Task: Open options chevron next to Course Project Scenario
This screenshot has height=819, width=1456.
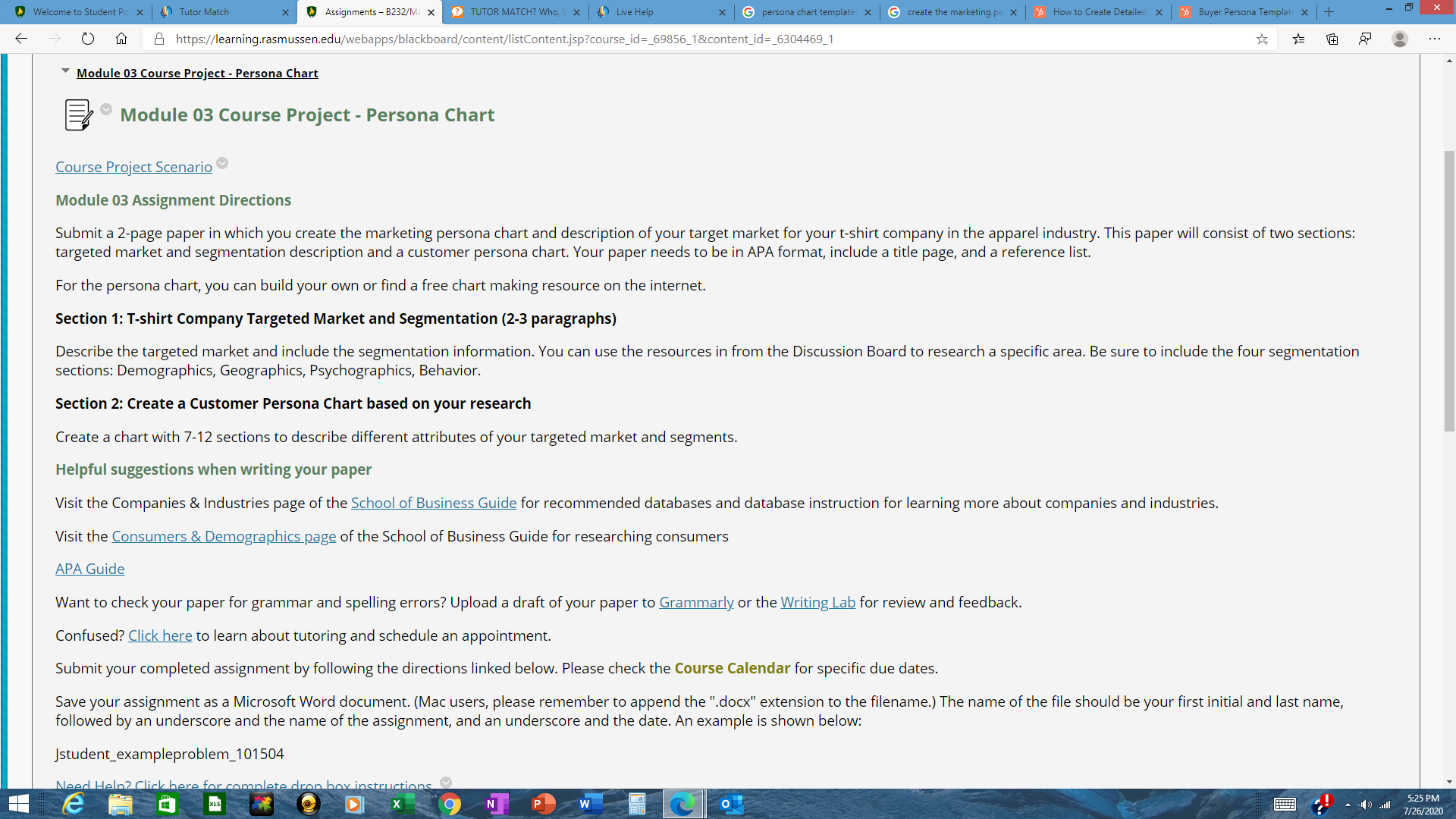Action: point(222,164)
